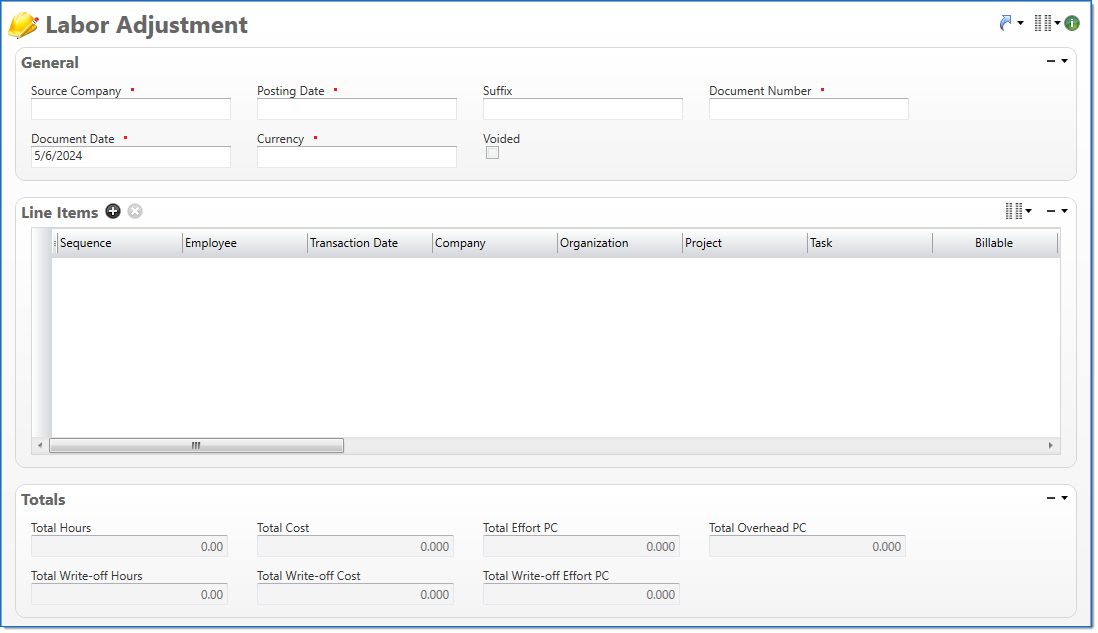Click the Labor Adjustment notepad icon
The height and width of the screenshot is (633, 1098).
23,25
